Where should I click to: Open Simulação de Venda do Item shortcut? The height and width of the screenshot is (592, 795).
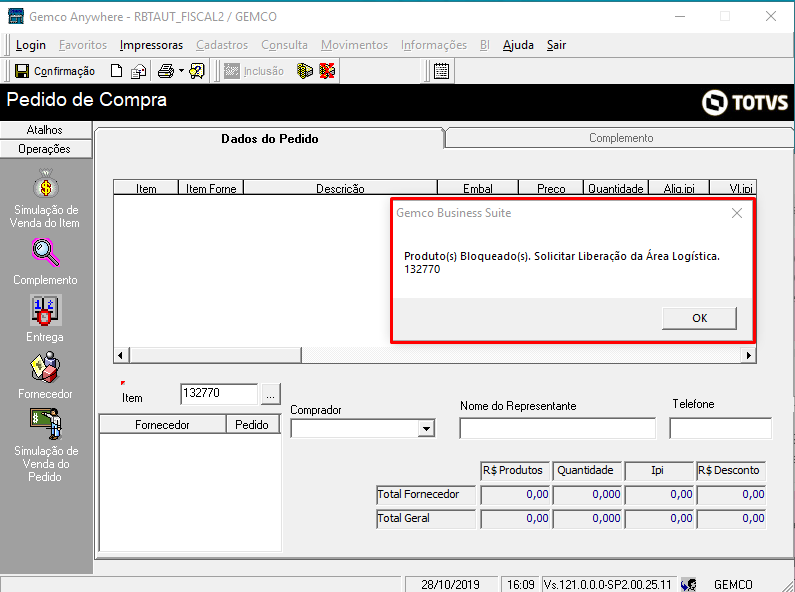(x=45, y=199)
